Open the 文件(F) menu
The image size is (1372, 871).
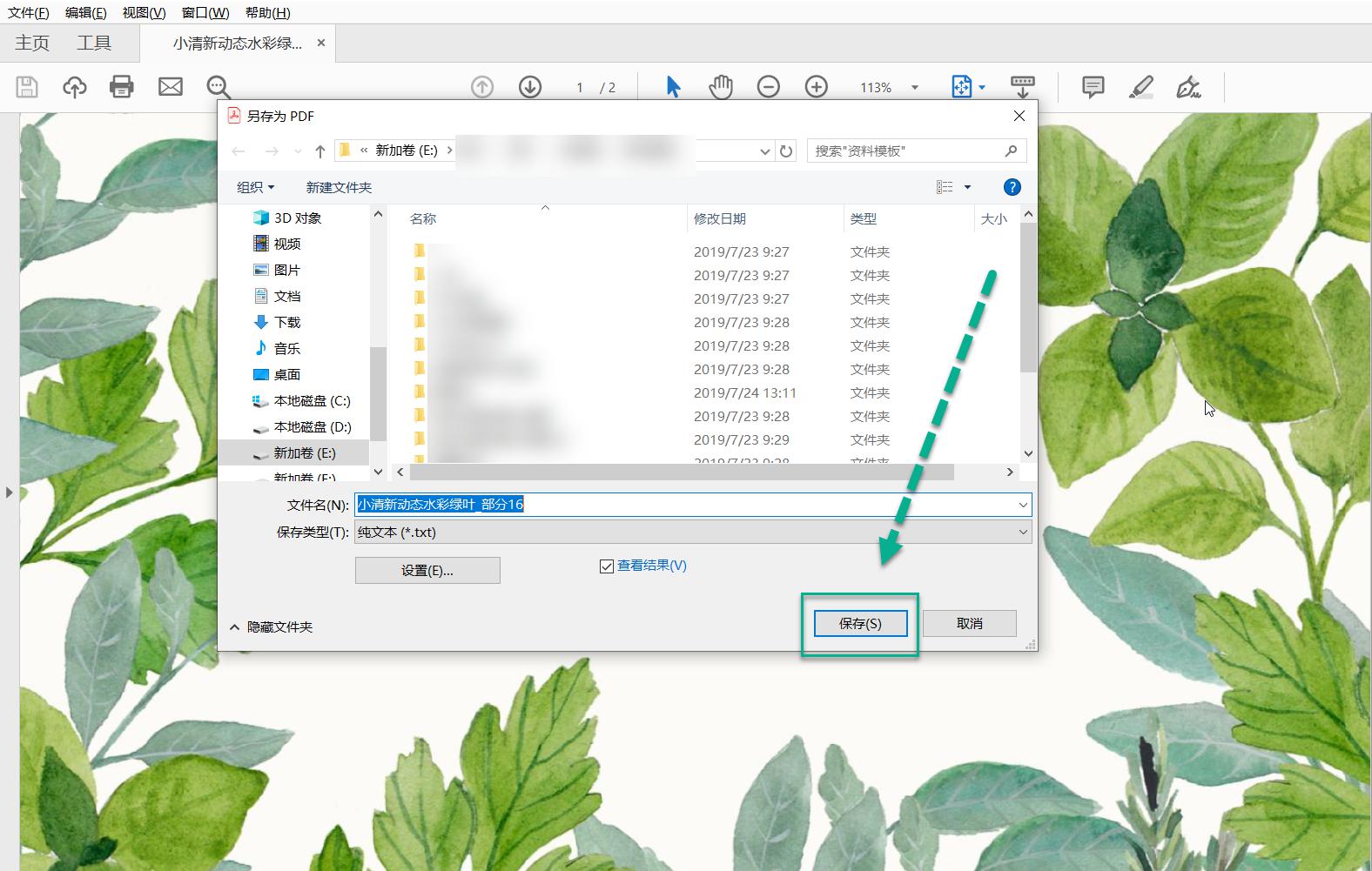pyautogui.click(x=29, y=12)
